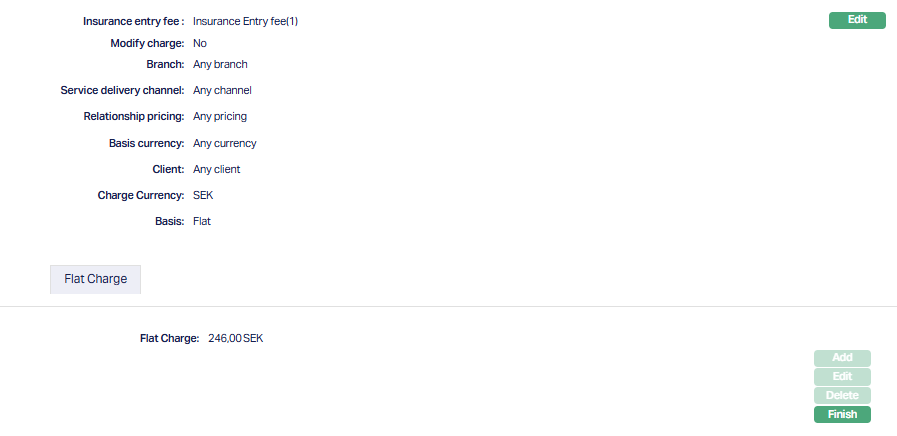The image size is (897, 436).
Task: Switch to the Flat Charge tab
Action: coord(95,279)
